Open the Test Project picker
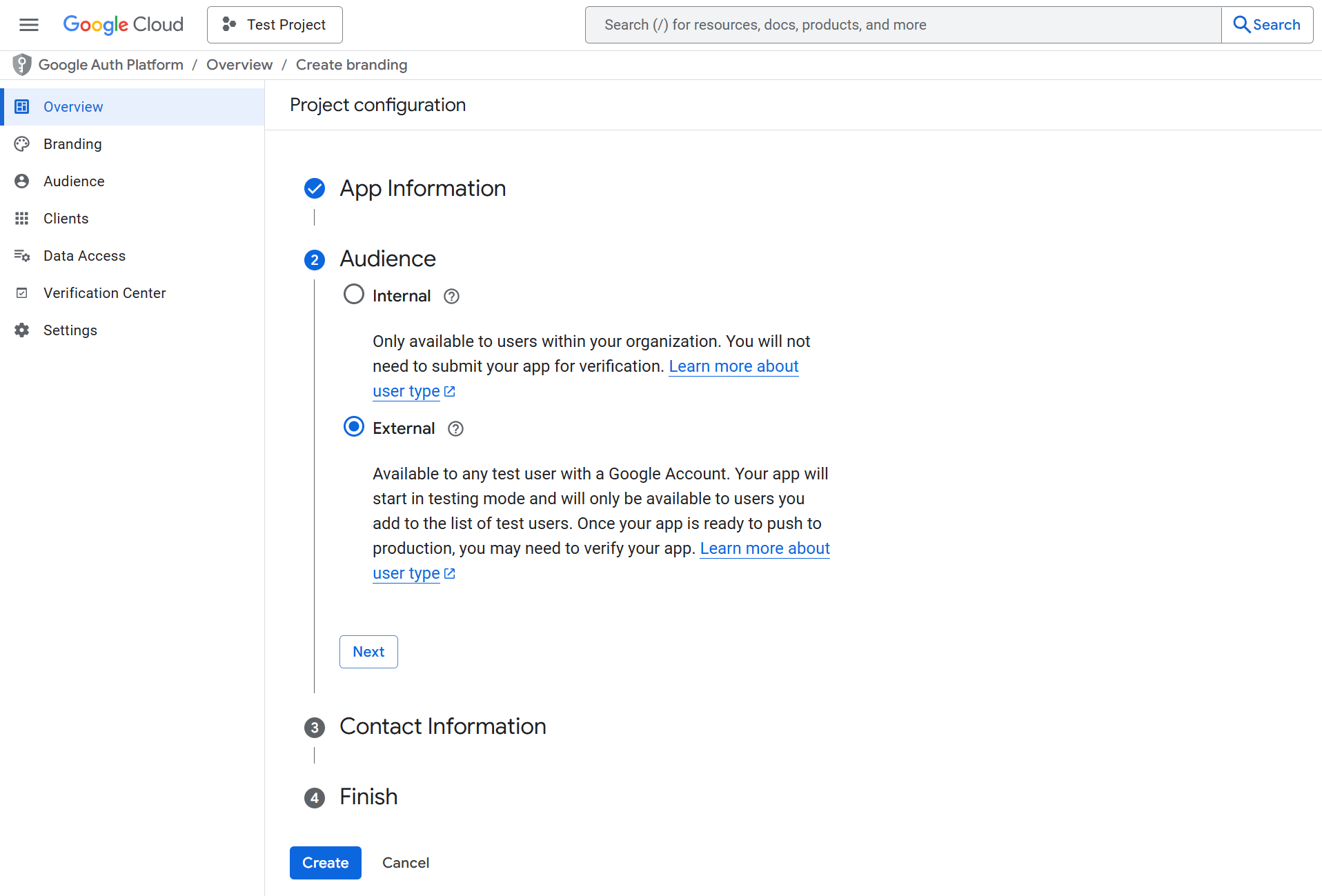 point(274,24)
